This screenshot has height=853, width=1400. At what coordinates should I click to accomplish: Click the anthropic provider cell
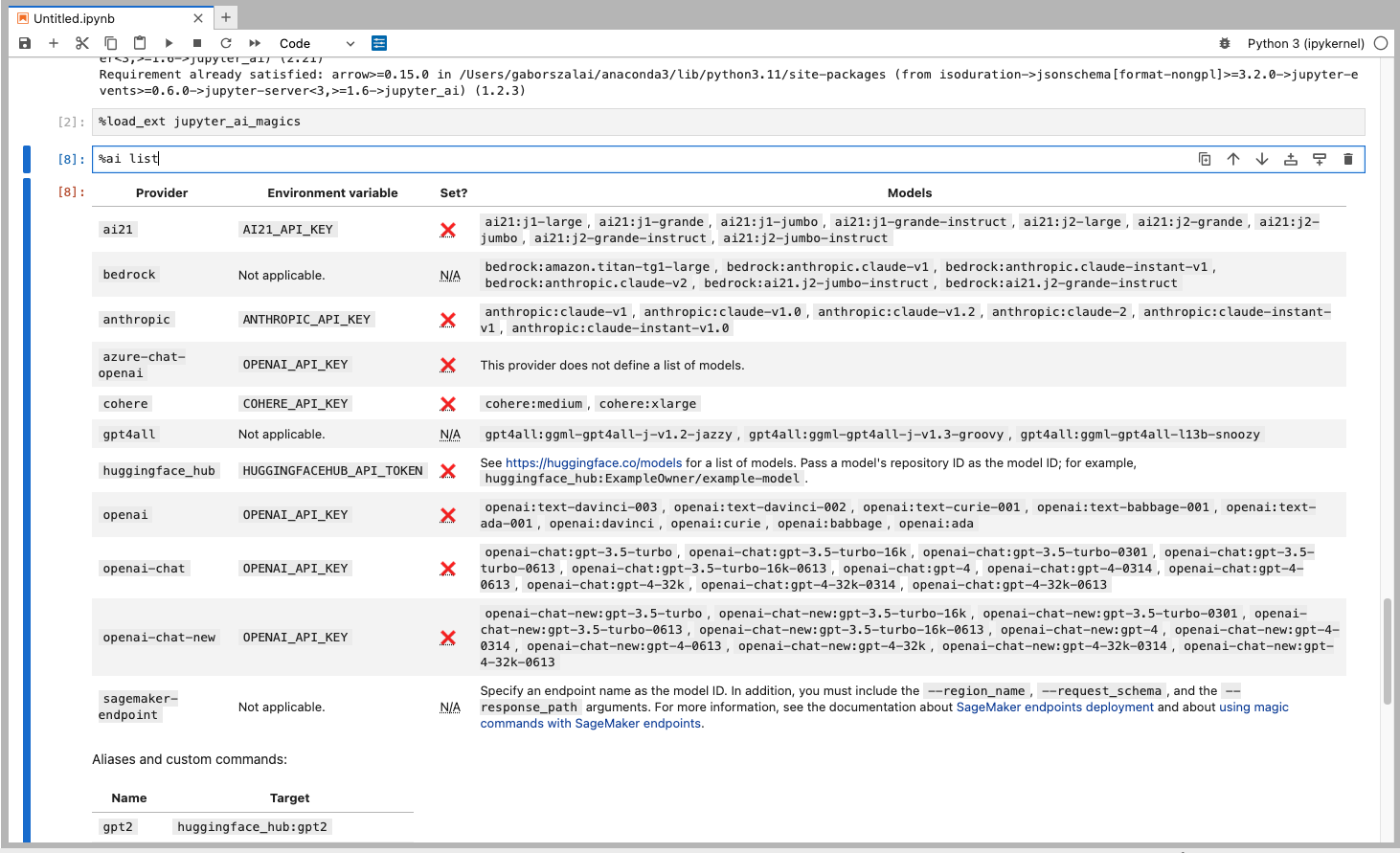click(137, 320)
